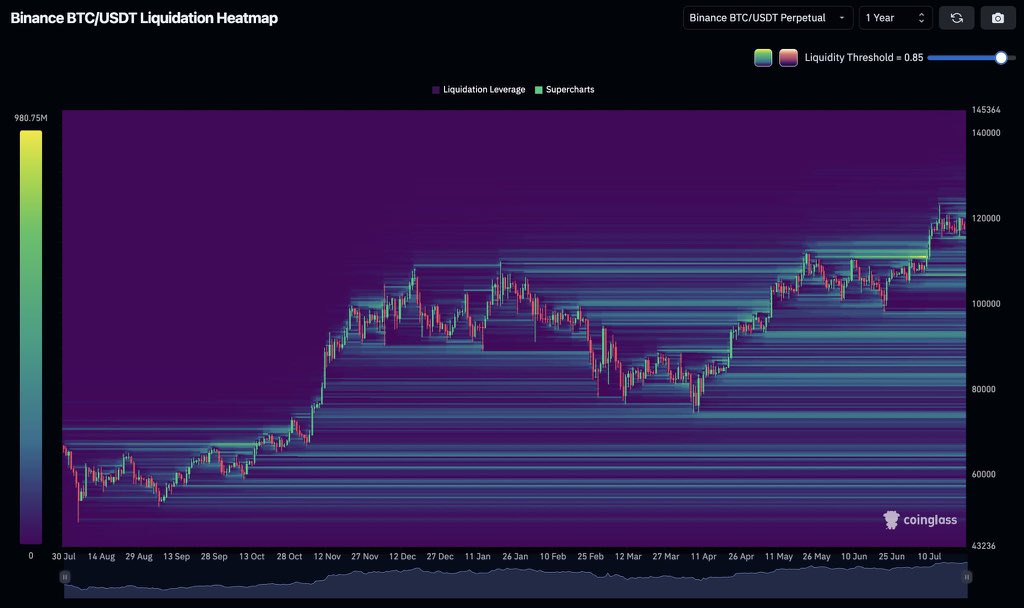Click the '11 Jan' date axis label

pyautogui.click(x=477, y=556)
